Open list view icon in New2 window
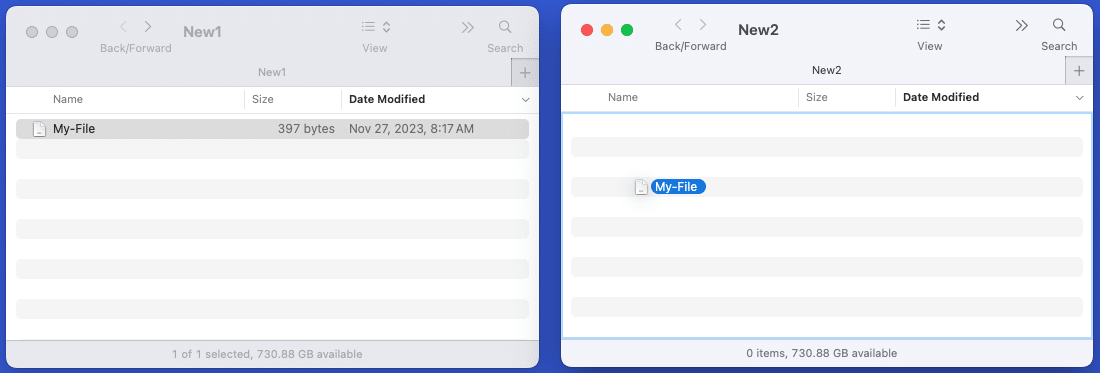The image size is (1100, 373). click(x=923, y=25)
